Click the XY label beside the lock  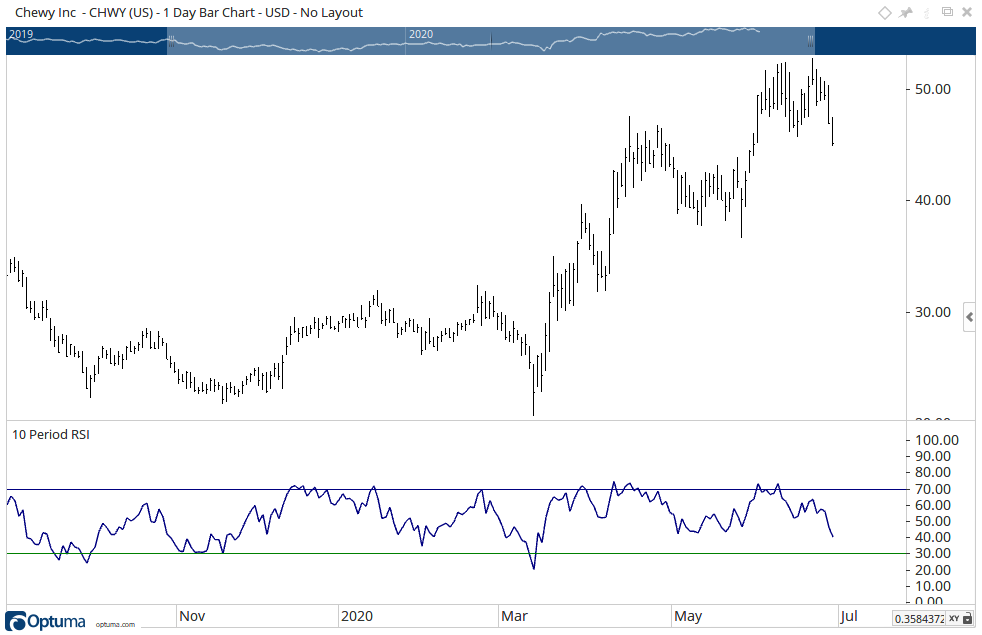coord(954,619)
